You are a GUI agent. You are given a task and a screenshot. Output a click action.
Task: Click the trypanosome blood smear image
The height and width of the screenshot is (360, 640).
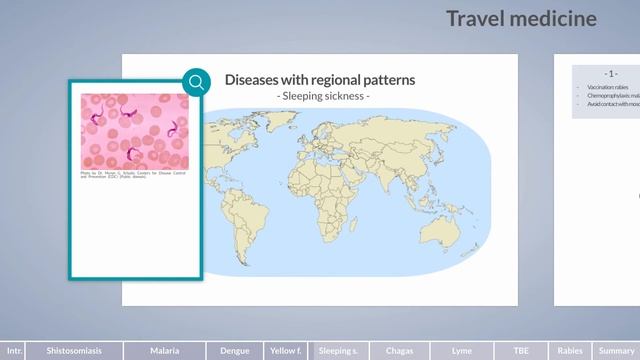coord(135,131)
